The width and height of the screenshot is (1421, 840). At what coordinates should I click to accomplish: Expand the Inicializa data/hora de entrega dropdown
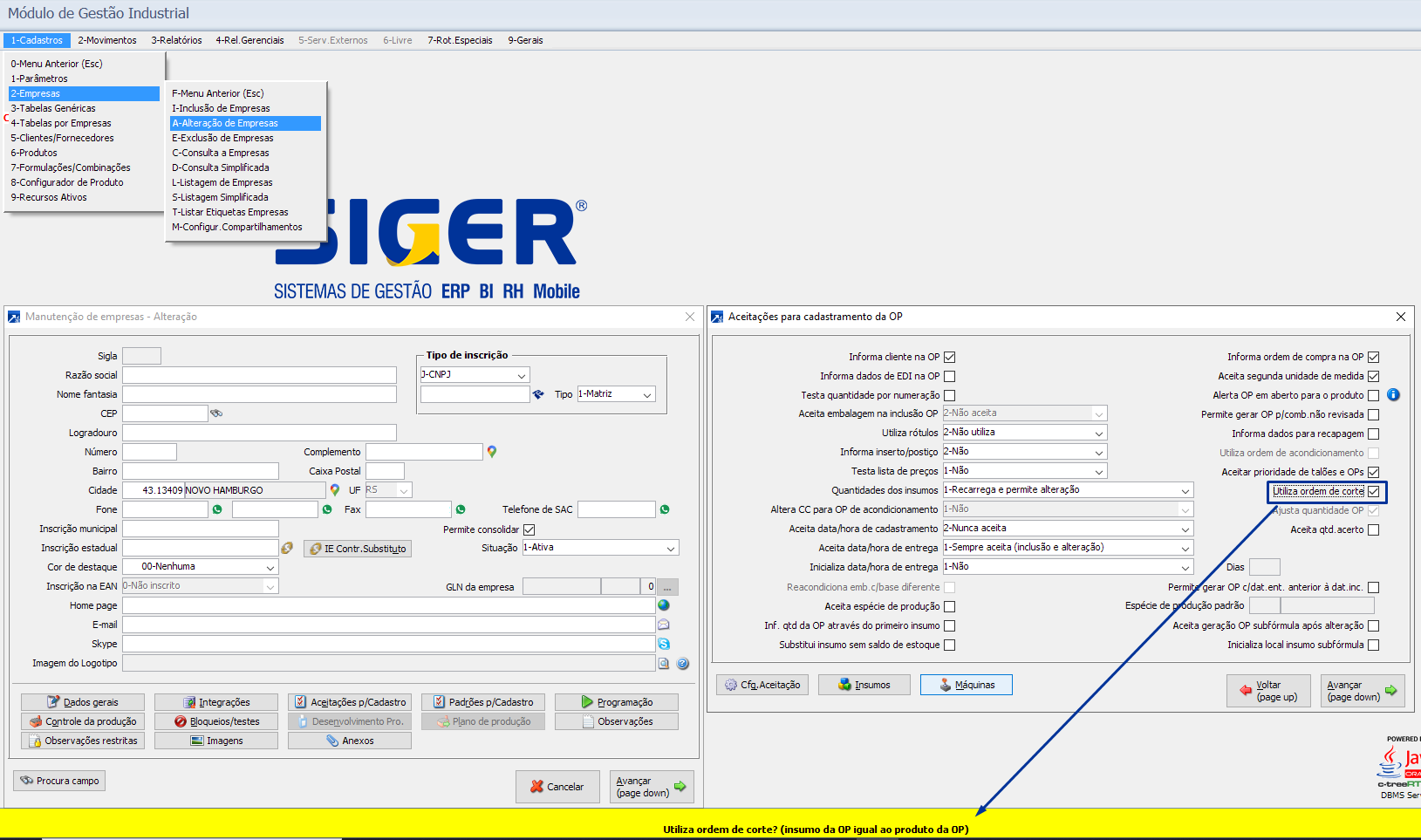1068,567
